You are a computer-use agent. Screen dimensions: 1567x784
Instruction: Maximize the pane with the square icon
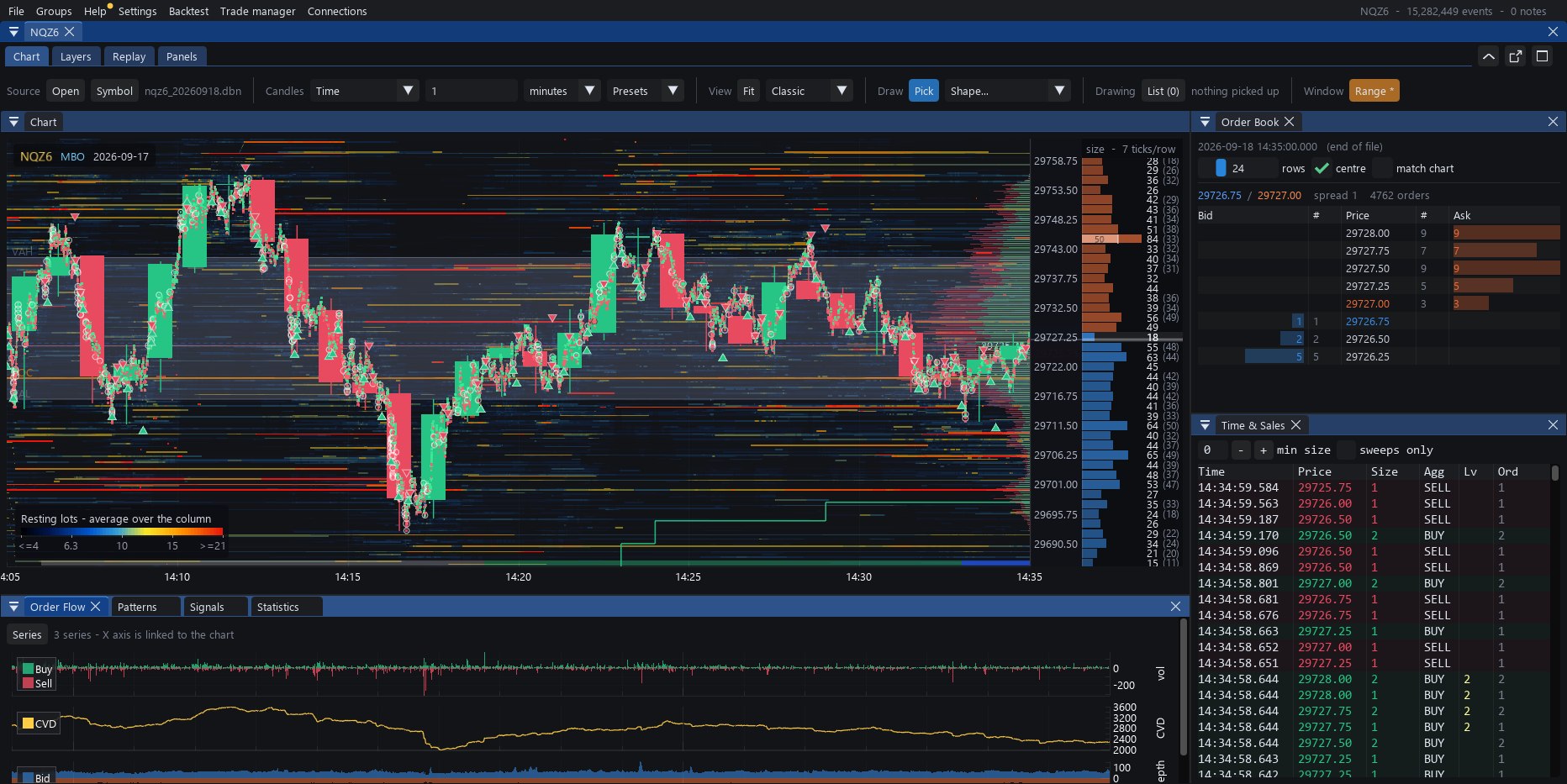1542,56
